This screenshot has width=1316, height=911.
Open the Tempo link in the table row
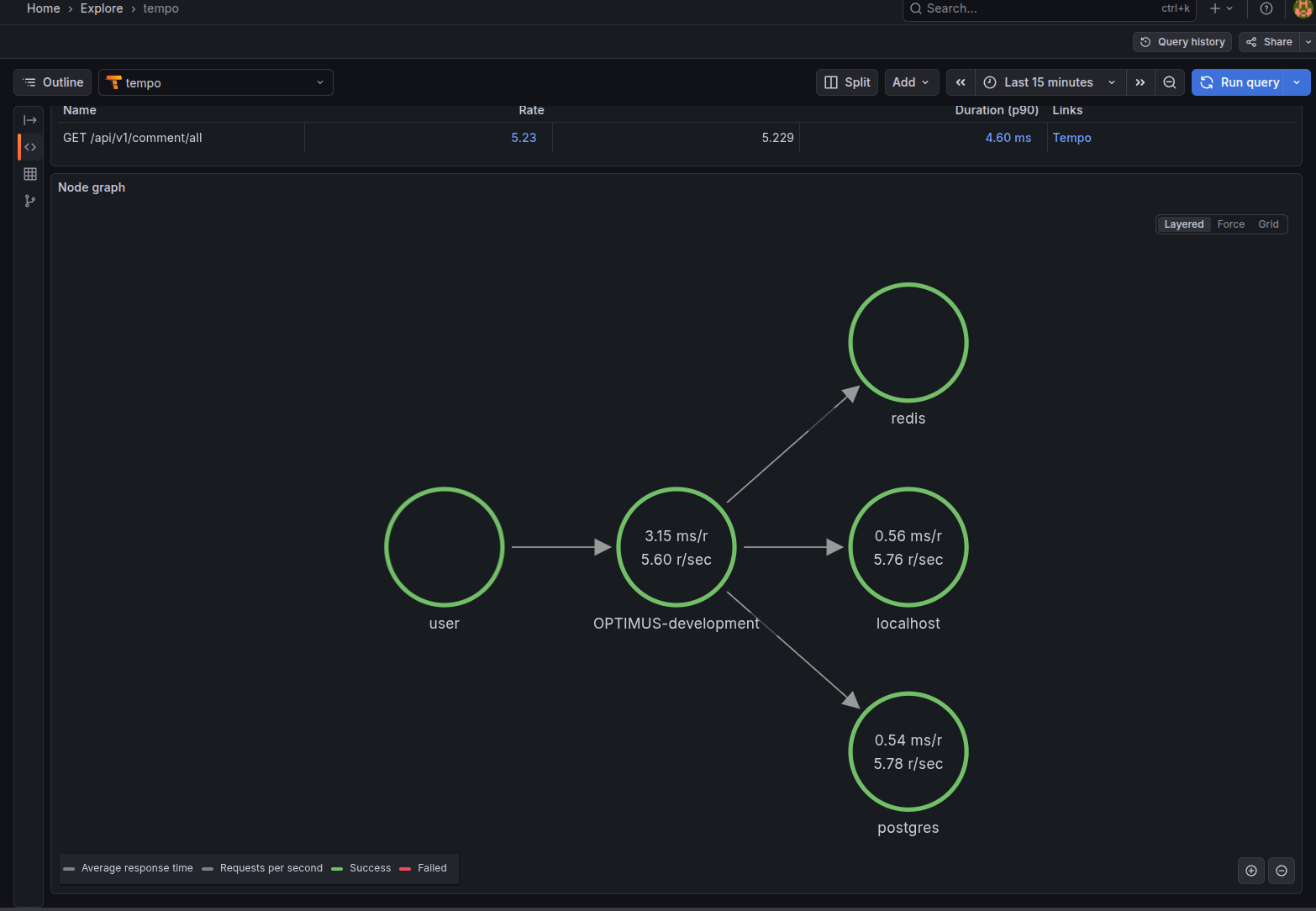pos(1071,138)
